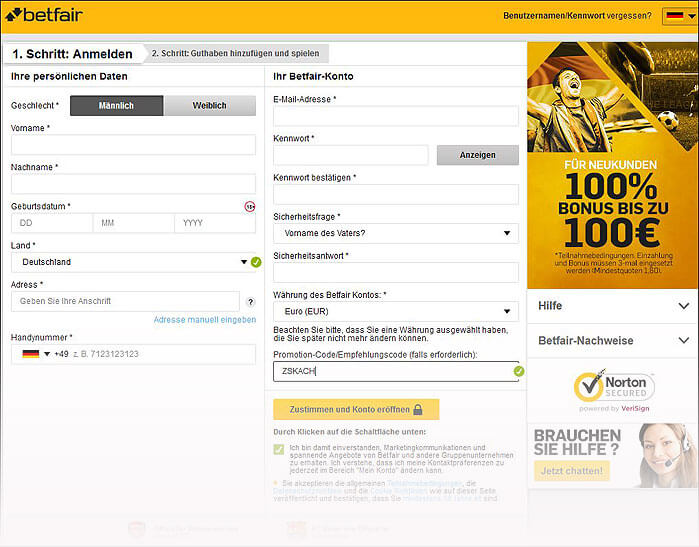Open the Währung currency dropdown
This screenshot has height=547, width=699.
click(x=396, y=311)
